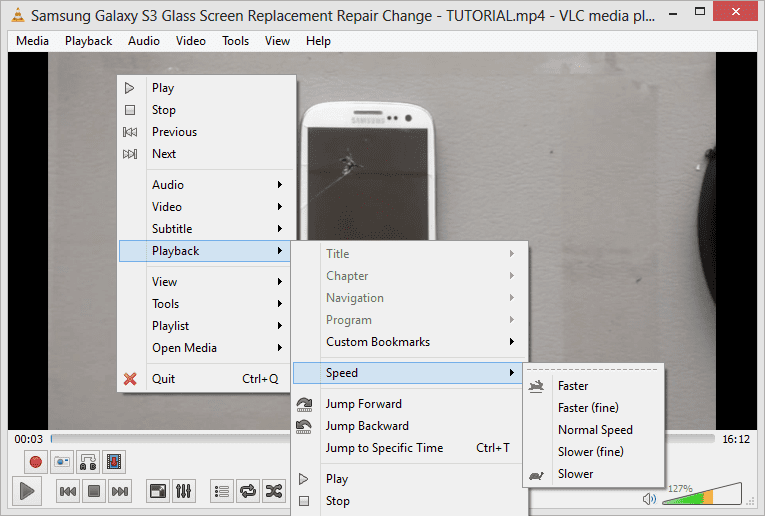
Task: Click the Next skip-forward icon in menu
Action: coord(130,154)
